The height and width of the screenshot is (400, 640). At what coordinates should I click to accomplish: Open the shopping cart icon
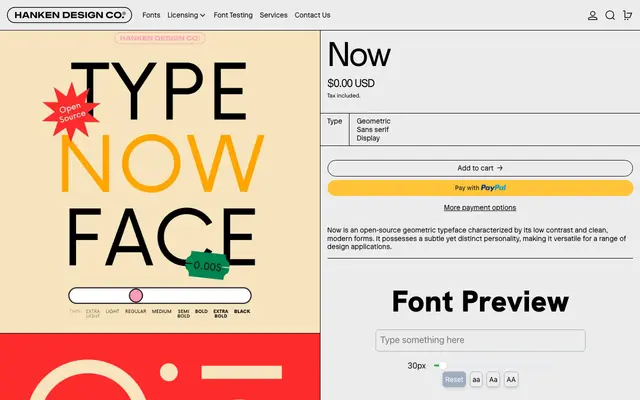click(x=627, y=15)
